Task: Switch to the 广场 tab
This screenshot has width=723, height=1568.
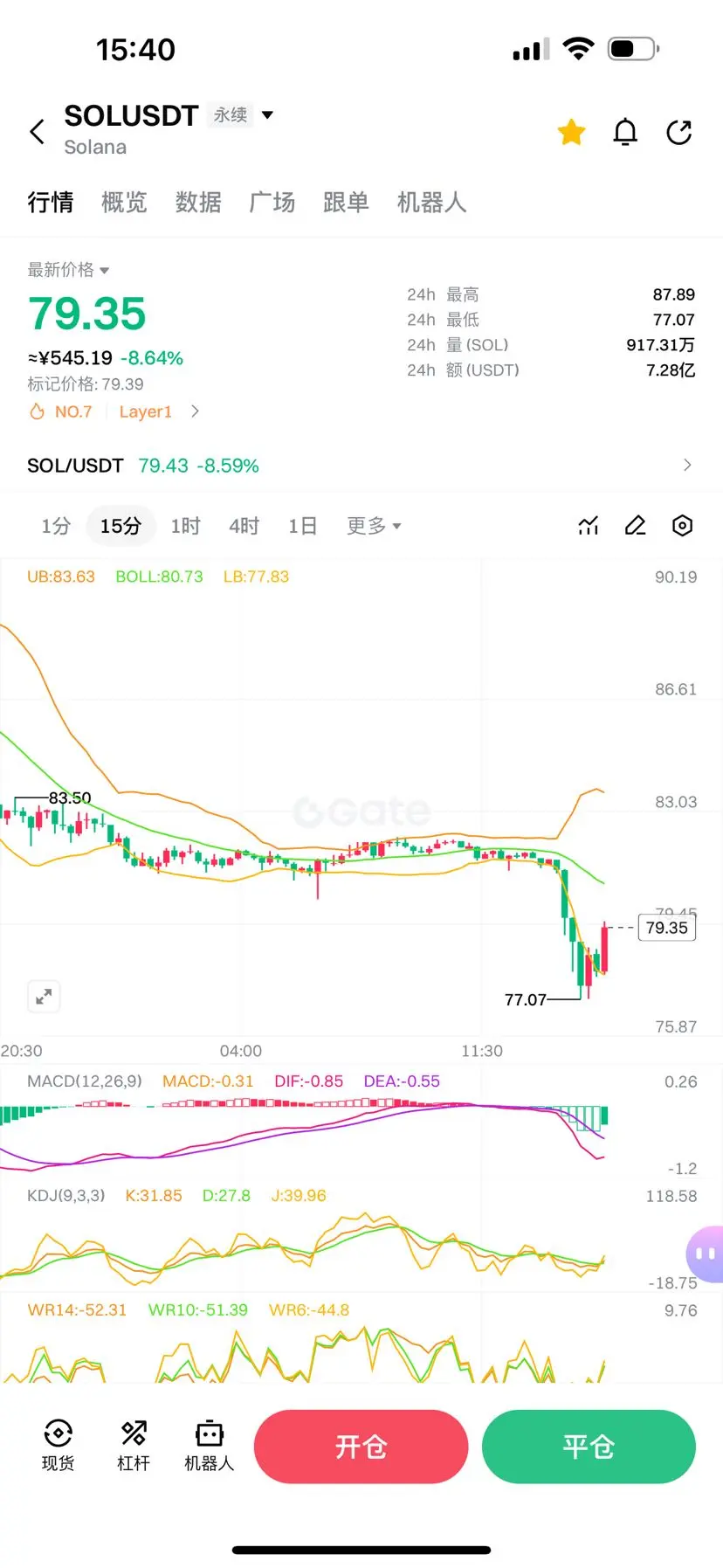Action: [x=272, y=203]
